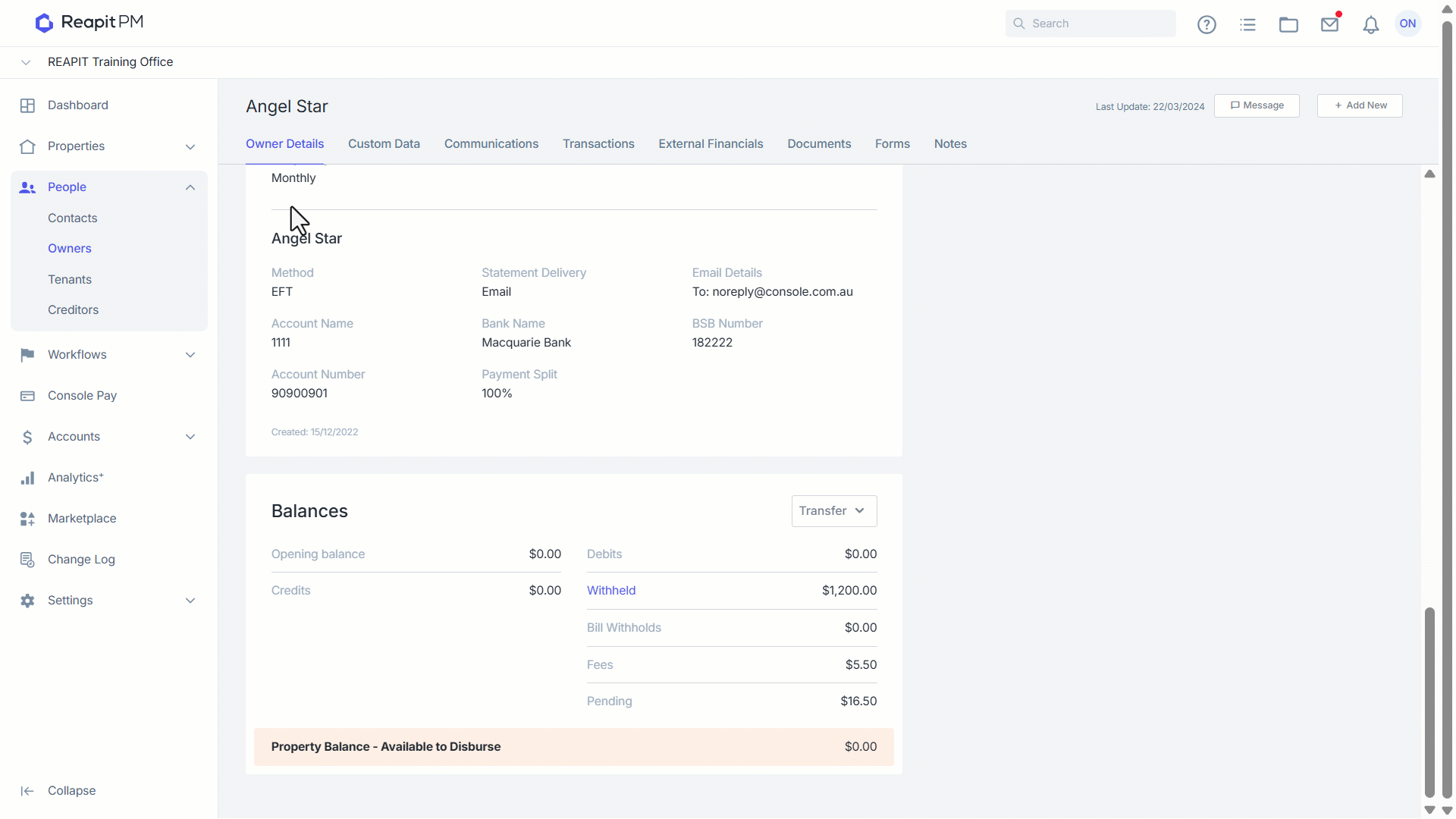Open the Forms tab

click(x=893, y=144)
